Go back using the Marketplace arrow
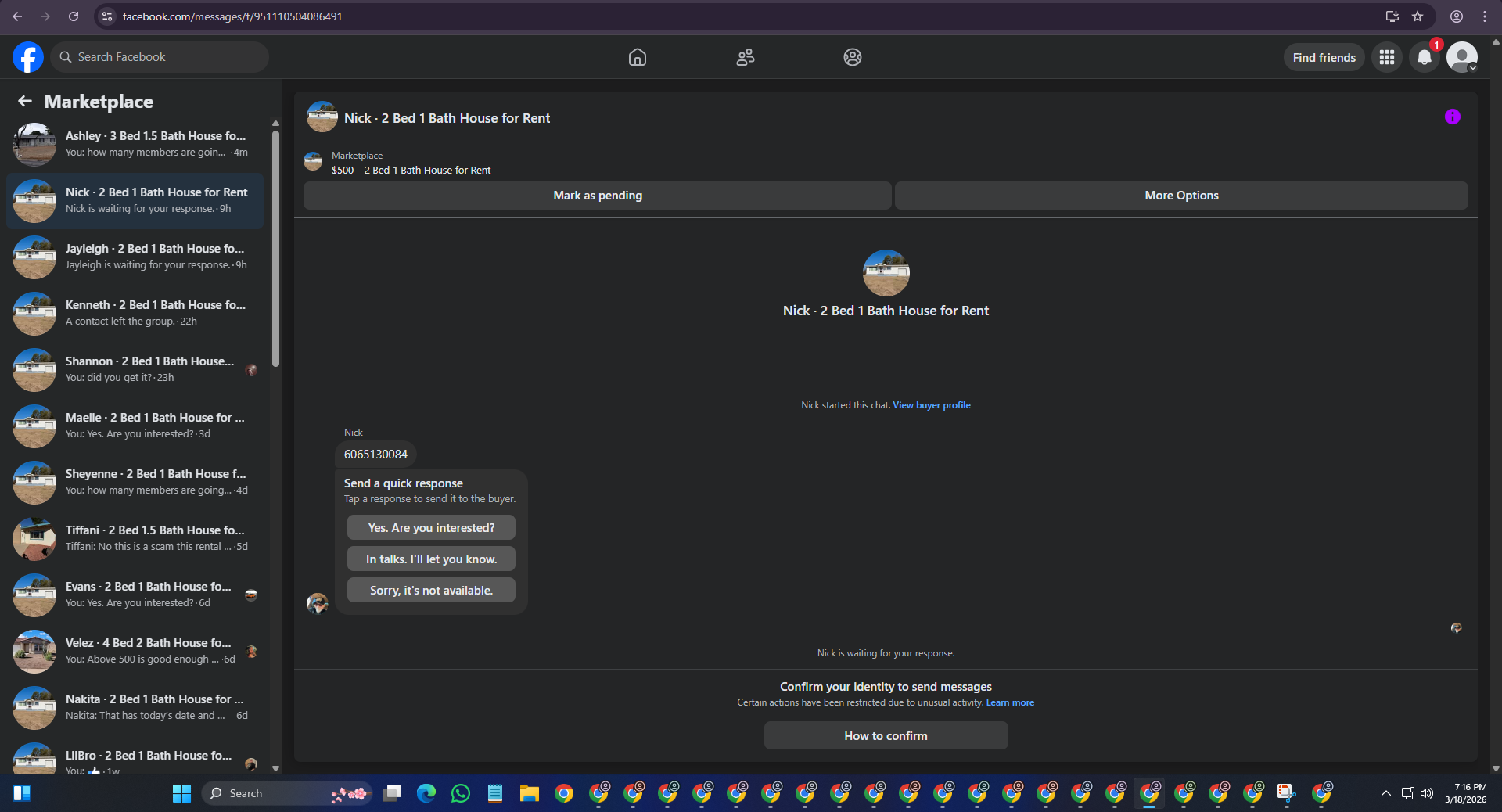The height and width of the screenshot is (812, 1502). tap(25, 101)
